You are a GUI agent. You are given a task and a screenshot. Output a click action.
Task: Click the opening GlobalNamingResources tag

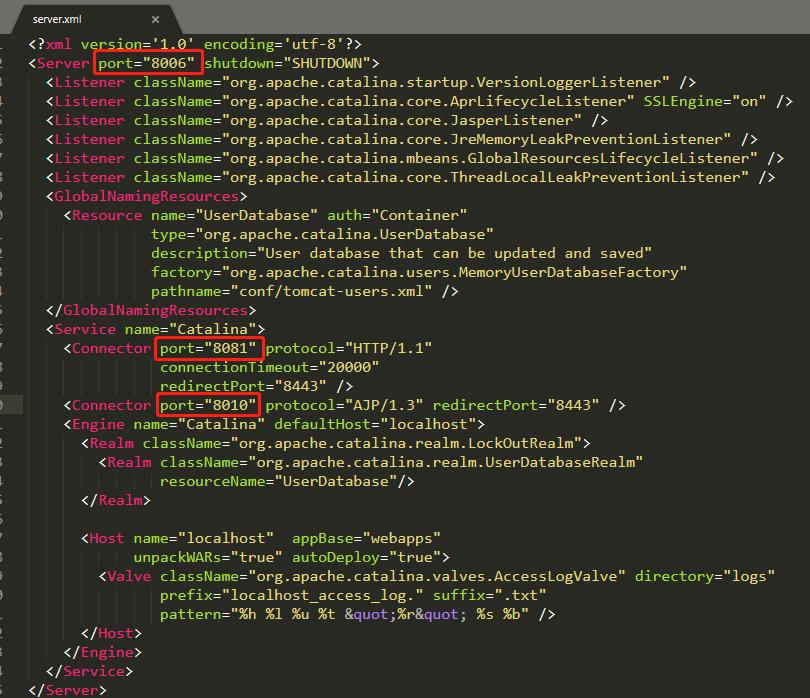point(146,196)
